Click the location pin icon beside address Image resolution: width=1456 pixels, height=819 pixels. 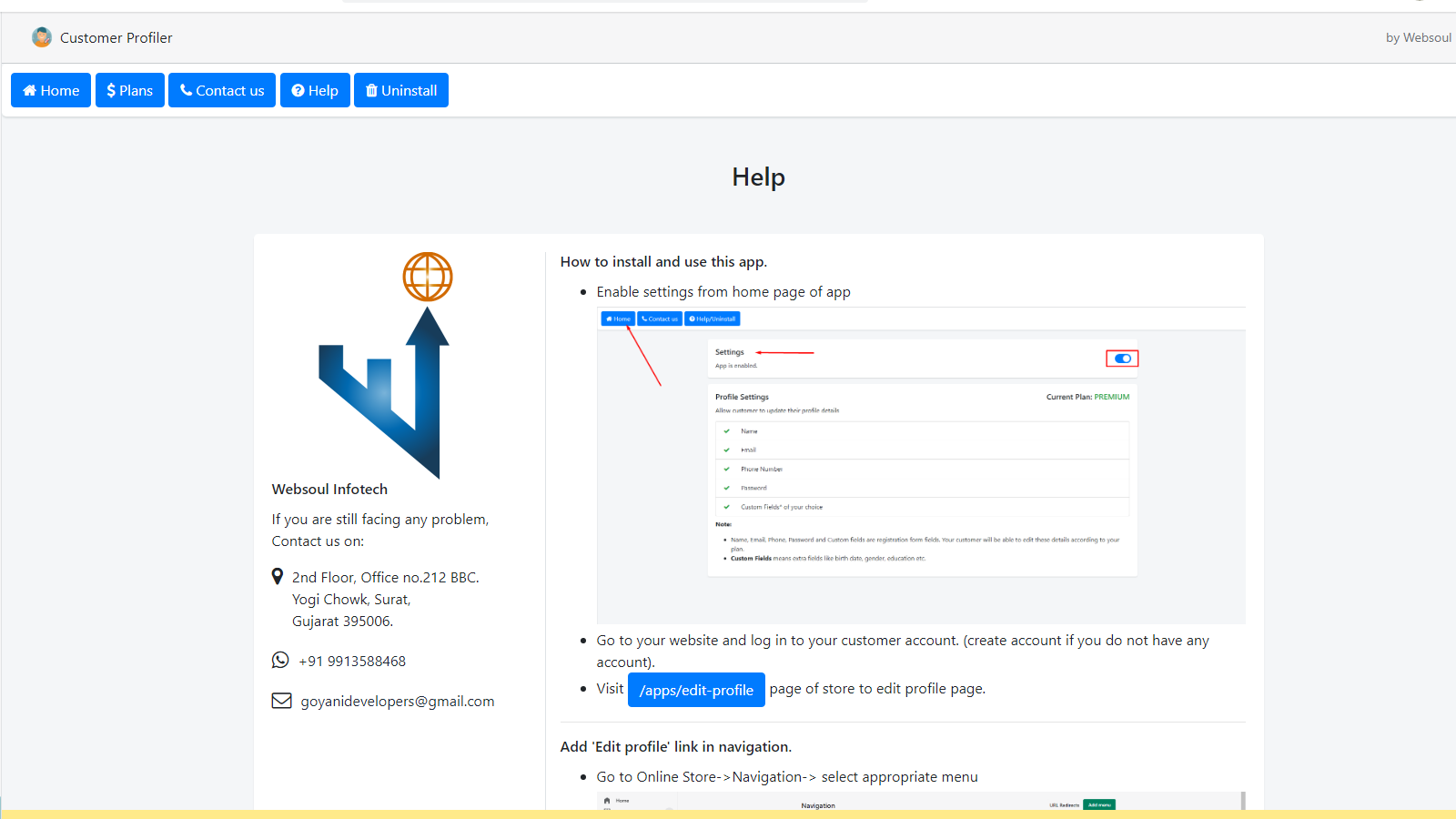pos(278,577)
